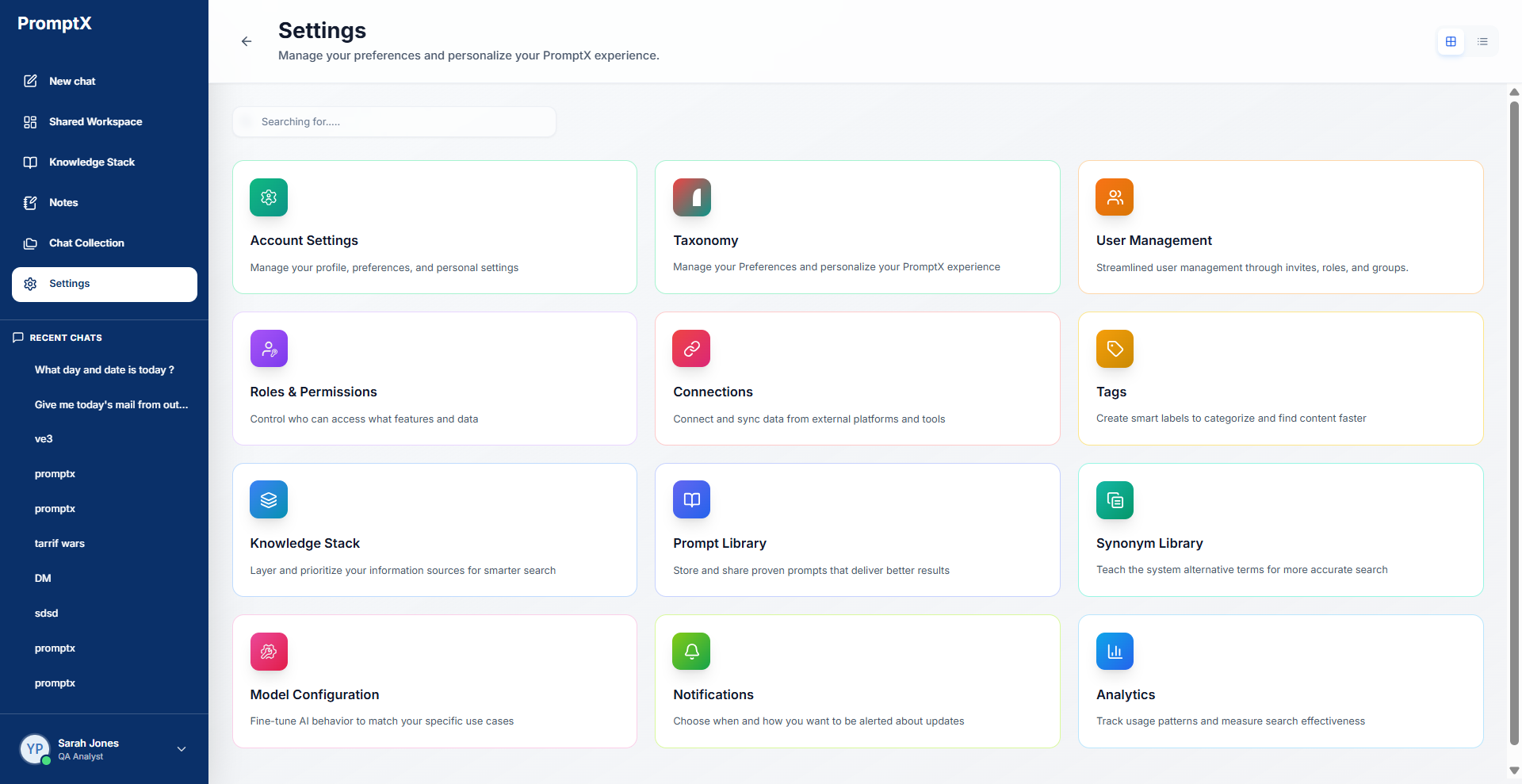Select the Model Configuration icon
Image resolution: width=1522 pixels, height=784 pixels.
(x=268, y=651)
